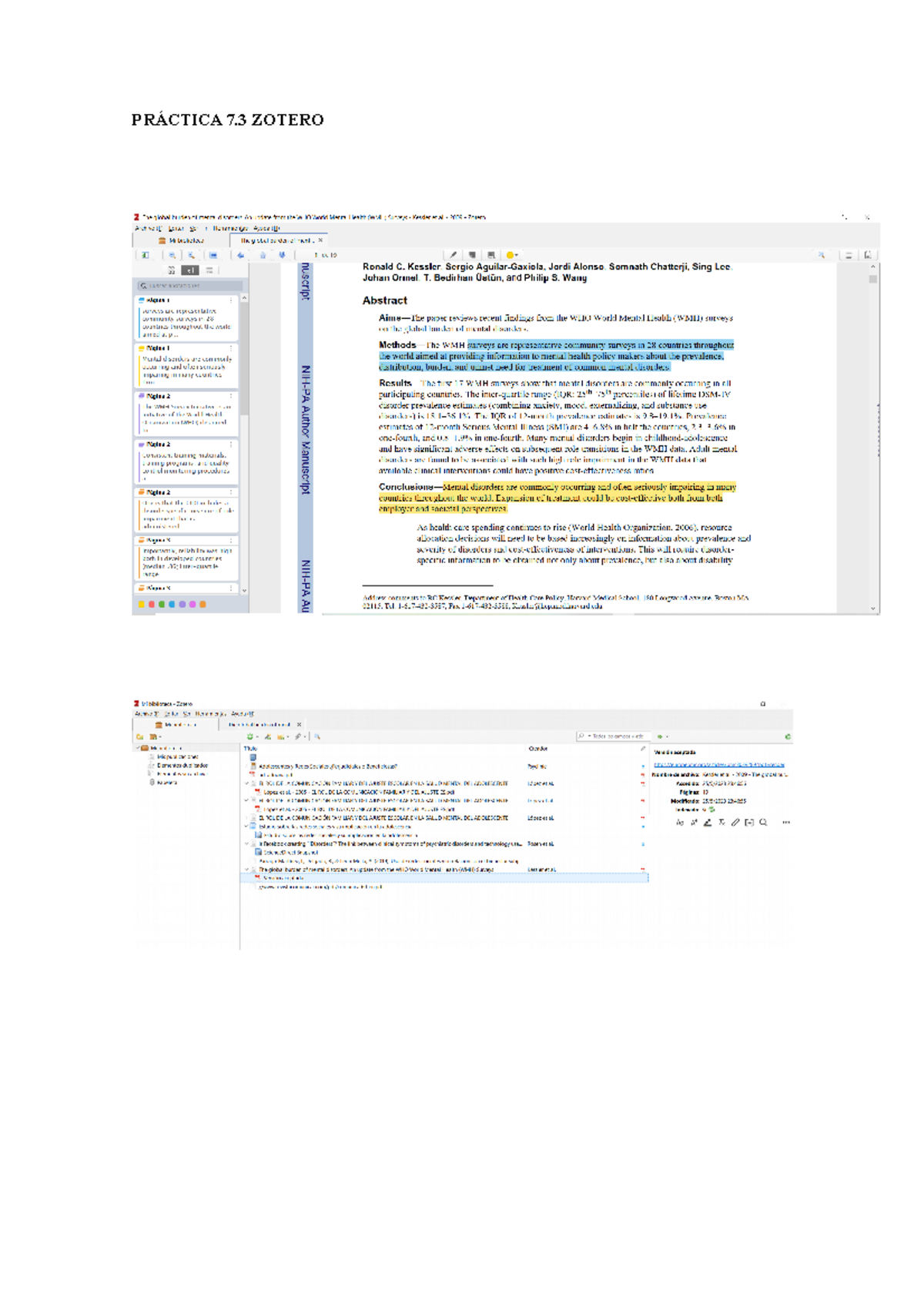Click the green sync icon

coord(788,737)
